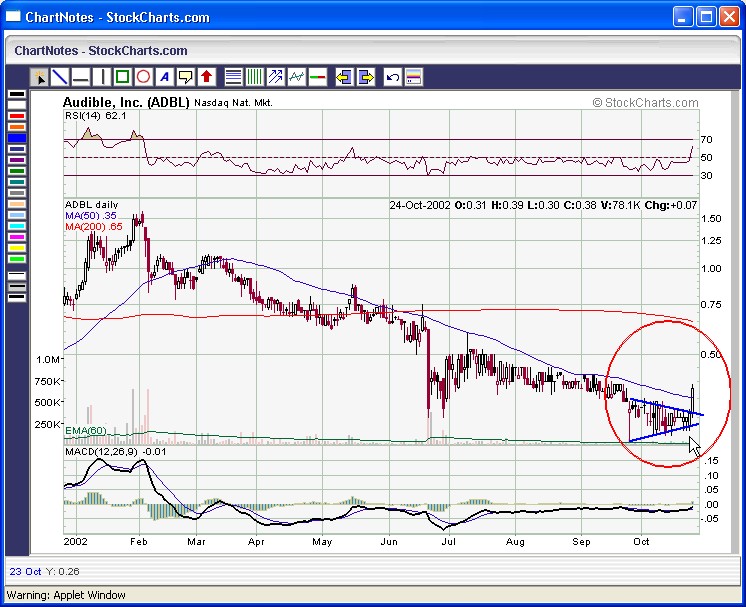Choose the diagonal trend line tool
Image resolution: width=746 pixels, height=607 pixels.
click(x=59, y=77)
